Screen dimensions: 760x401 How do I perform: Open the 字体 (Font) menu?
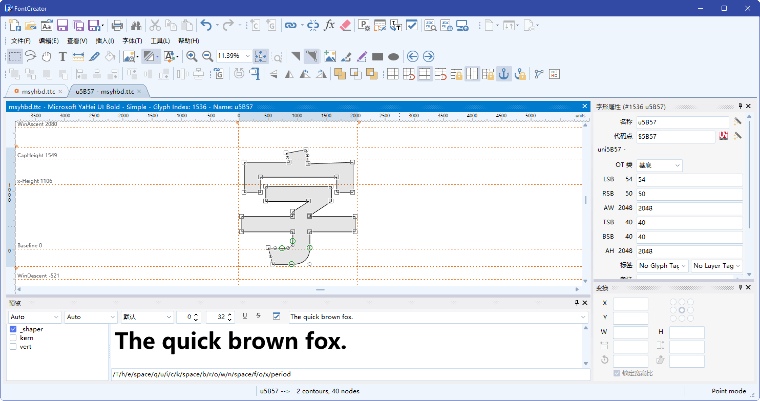tap(132, 40)
